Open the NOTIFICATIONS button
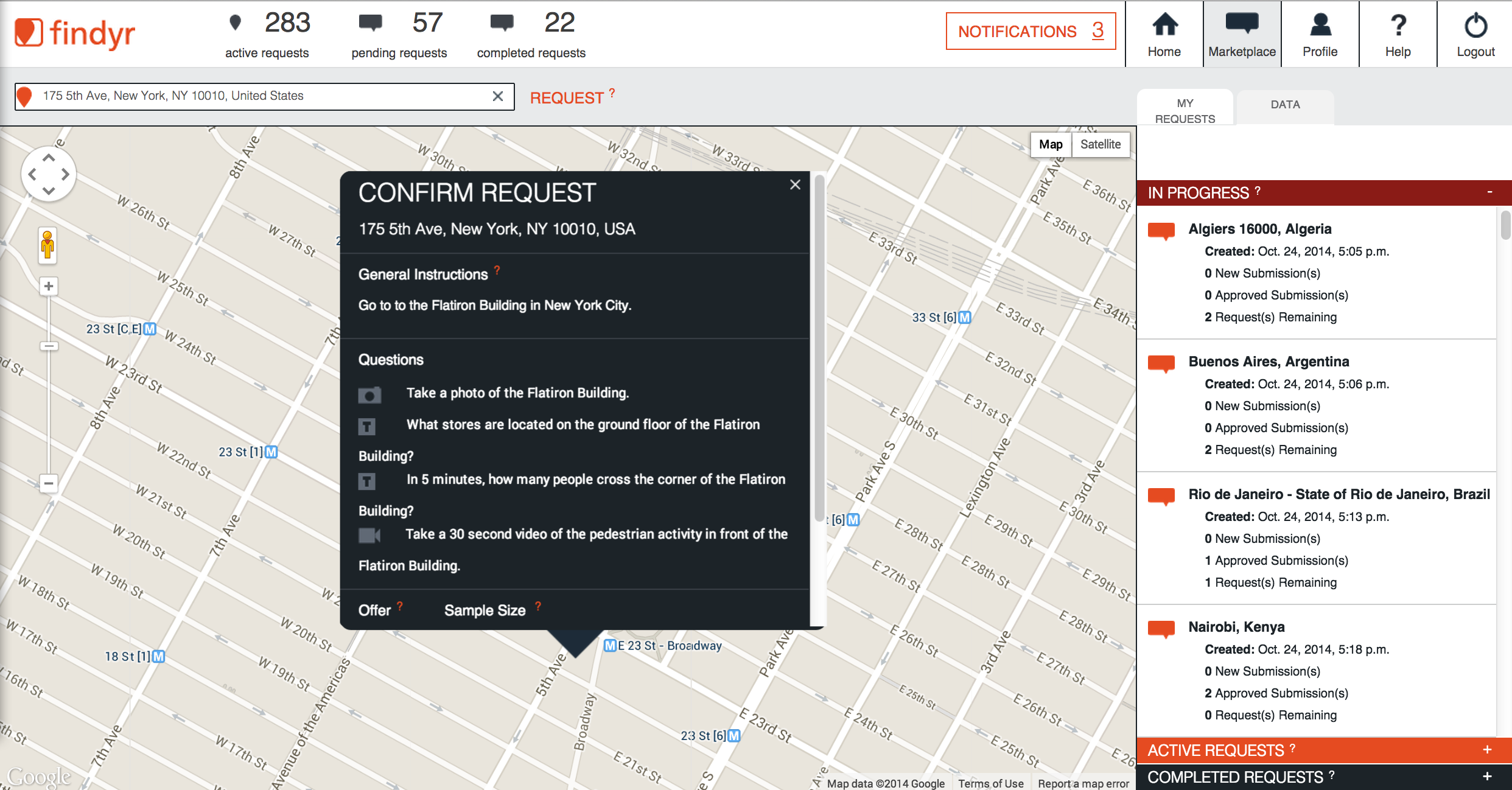The height and width of the screenshot is (790, 1512). click(1031, 32)
